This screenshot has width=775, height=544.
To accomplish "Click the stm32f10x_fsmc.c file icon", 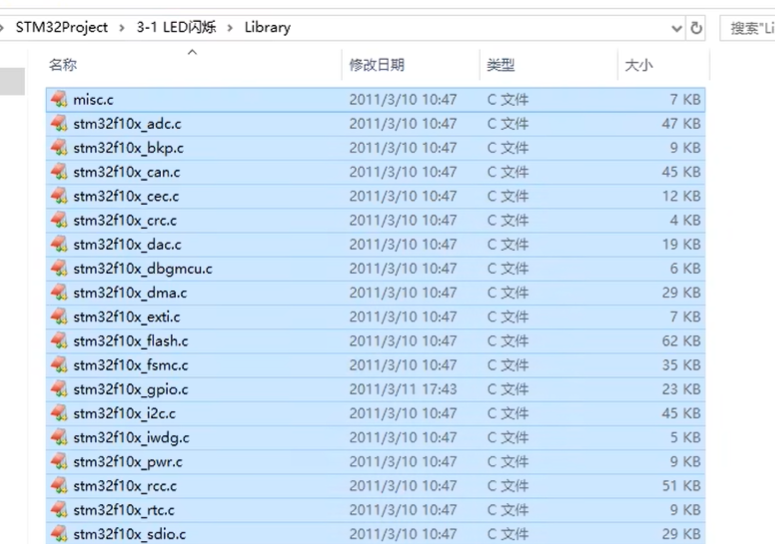I will pos(59,365).
